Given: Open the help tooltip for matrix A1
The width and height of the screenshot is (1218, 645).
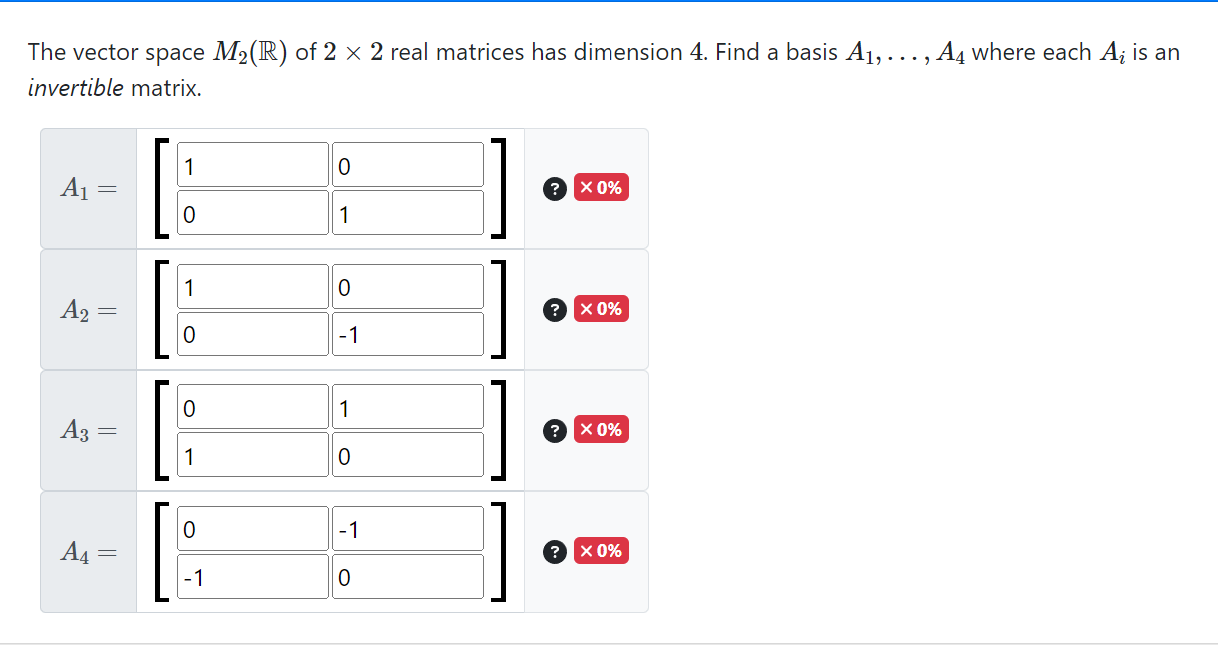Looking at the screenshot, I should tap(555, 188).
